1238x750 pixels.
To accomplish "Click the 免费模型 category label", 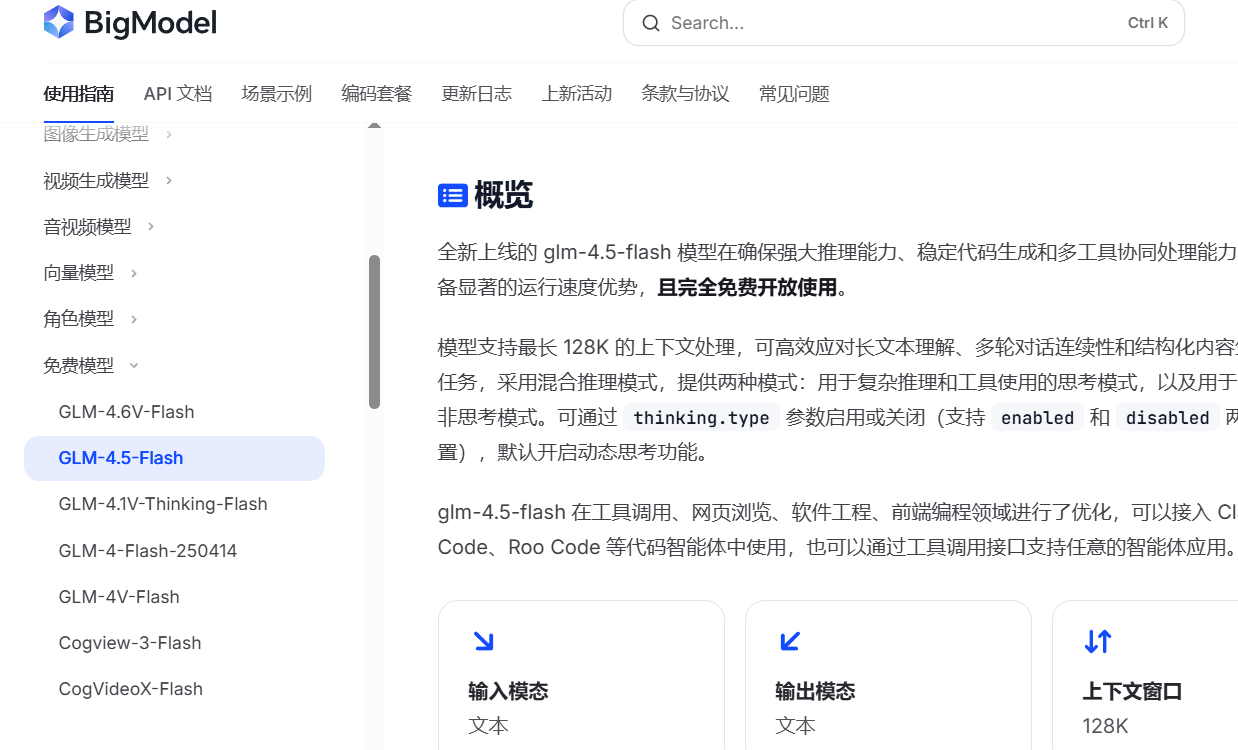I will point(78,365).
